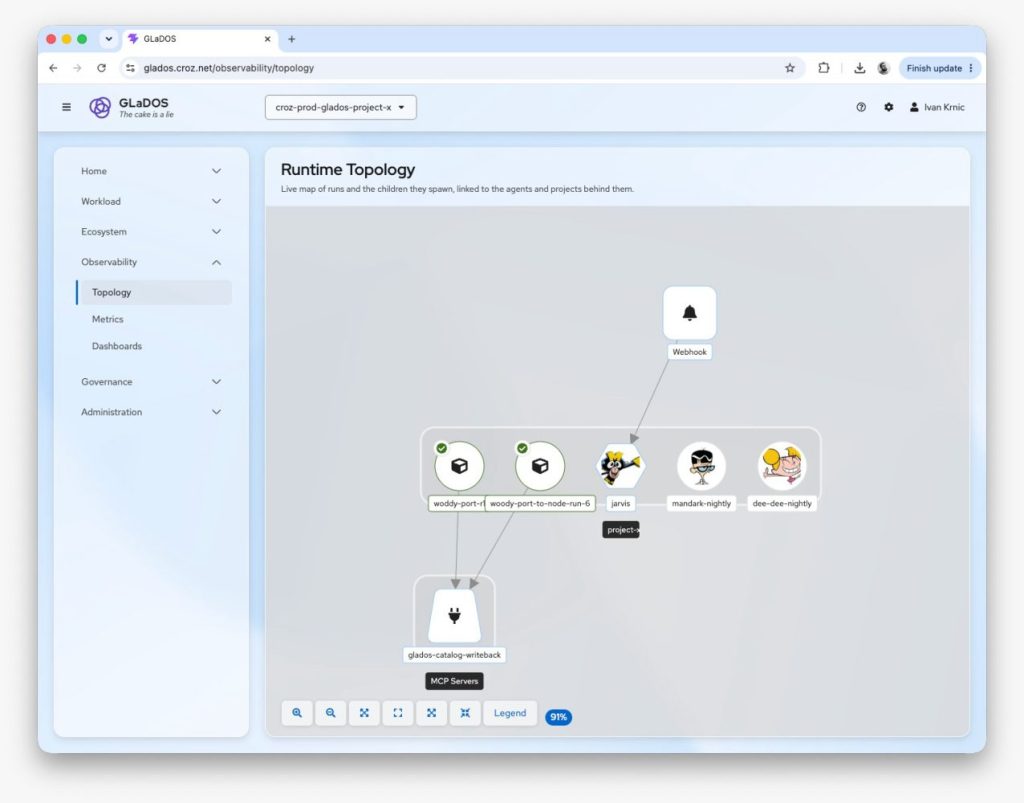Expand the Governance sidebar section

(151, 382)
